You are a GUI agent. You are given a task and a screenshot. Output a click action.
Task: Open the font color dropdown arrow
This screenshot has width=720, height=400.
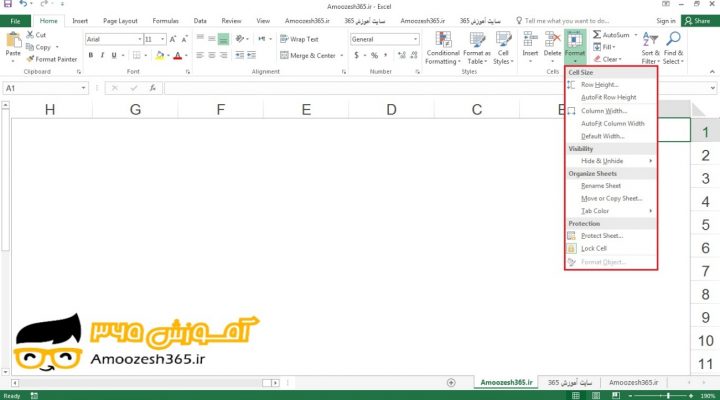pos(186,56)
